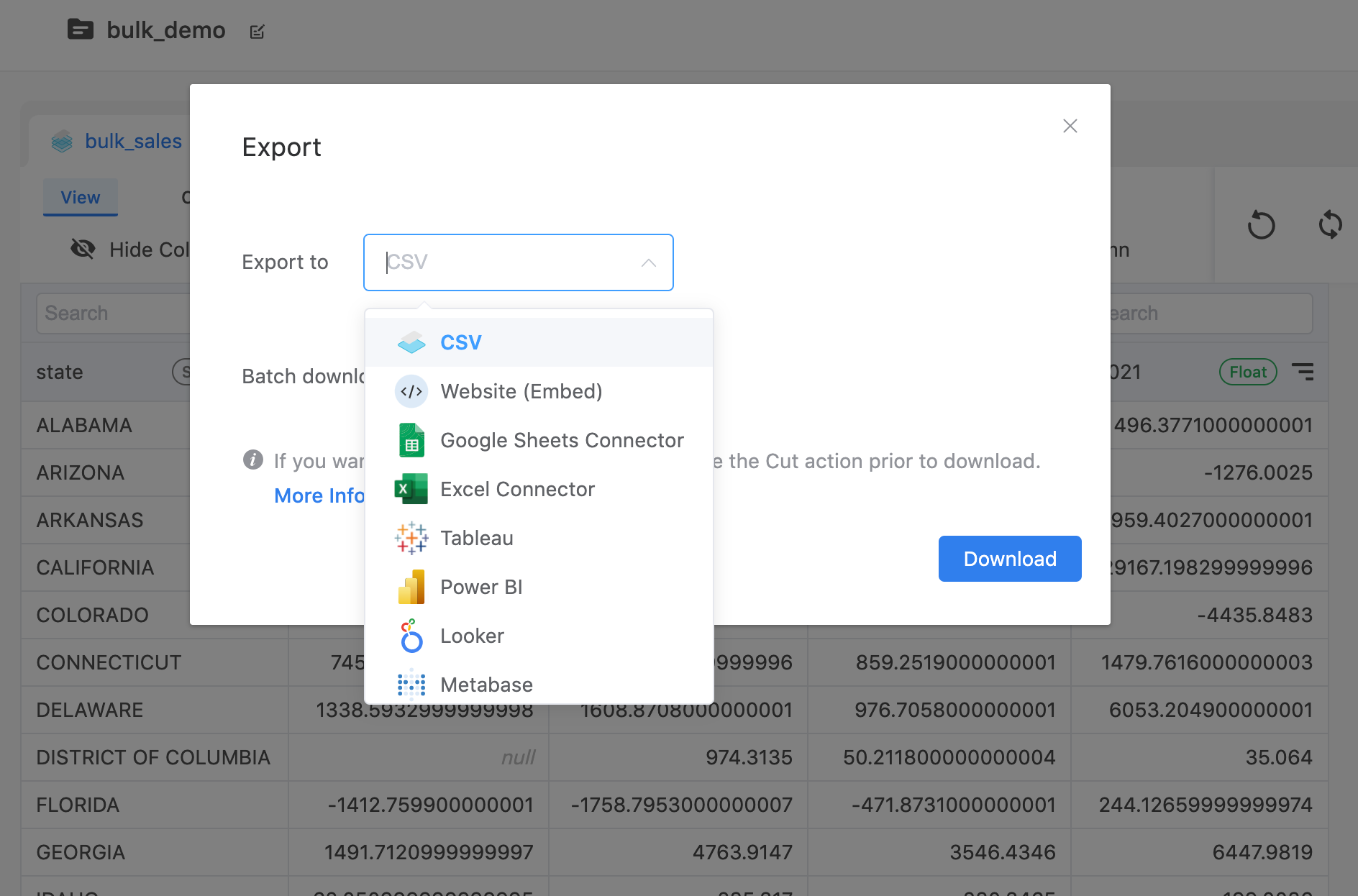Select the DISTRICT OF COLUMBIA cell

point(153,757)
